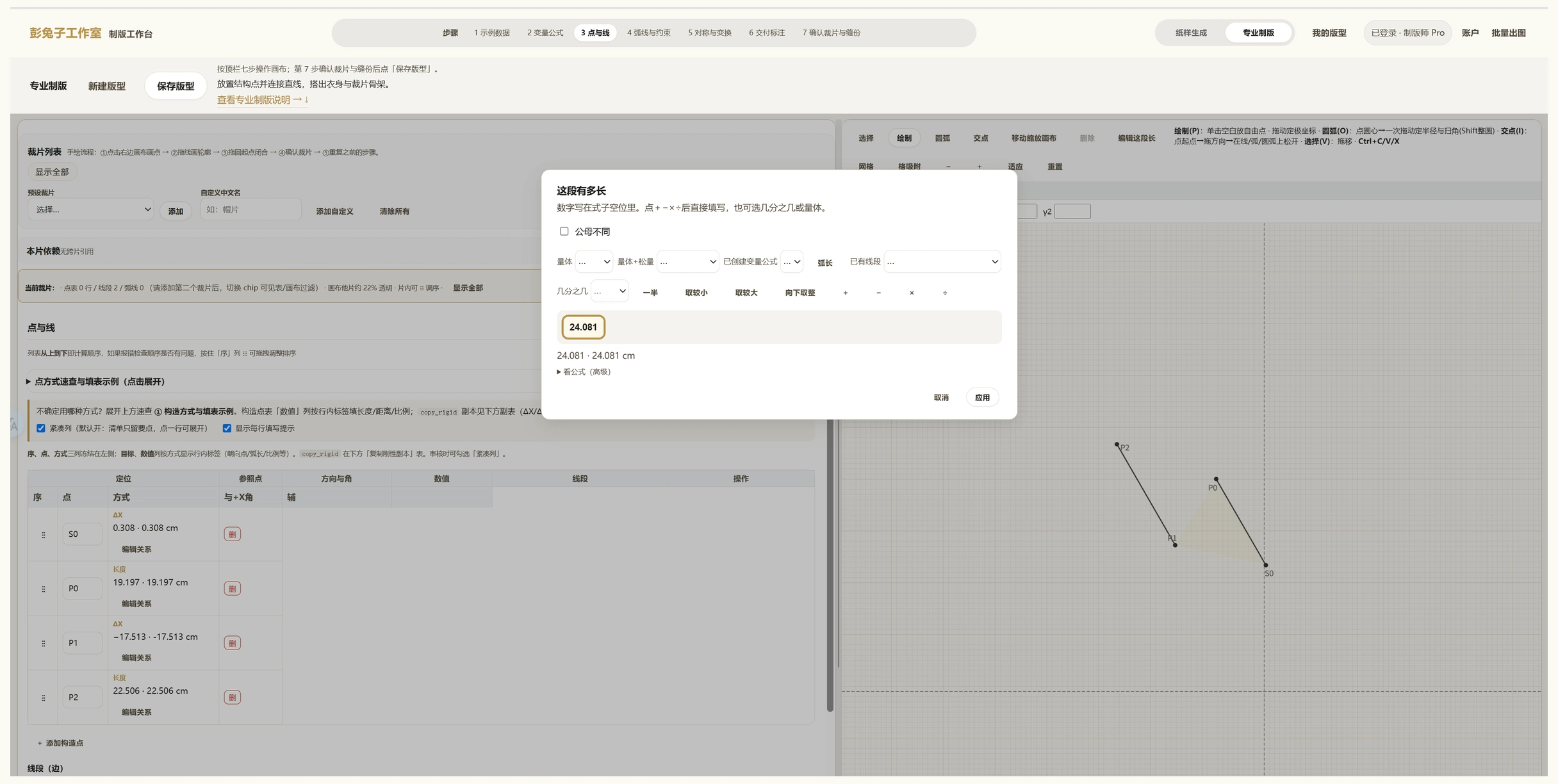Click the 一半 half button

pyautogui.click(x=650, y=293)
